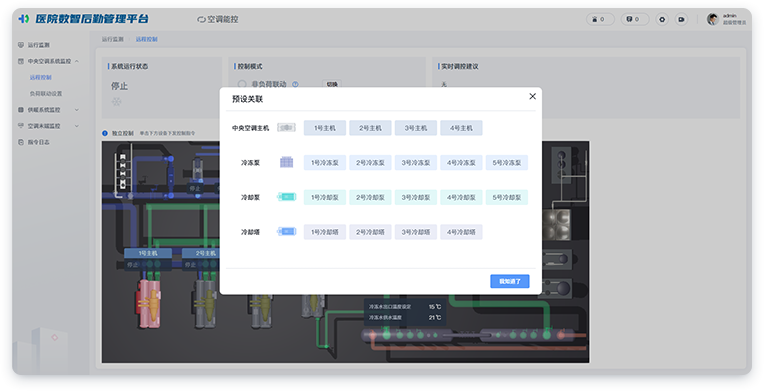Choose 1号冷冻泵 in the dialog
Viewport: 764px width, 391px height.
(325, 163)
